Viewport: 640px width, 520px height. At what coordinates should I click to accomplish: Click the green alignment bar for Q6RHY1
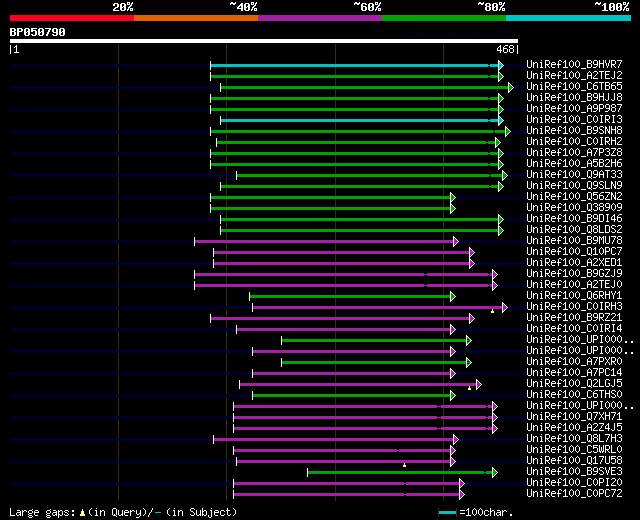(350, 297)
